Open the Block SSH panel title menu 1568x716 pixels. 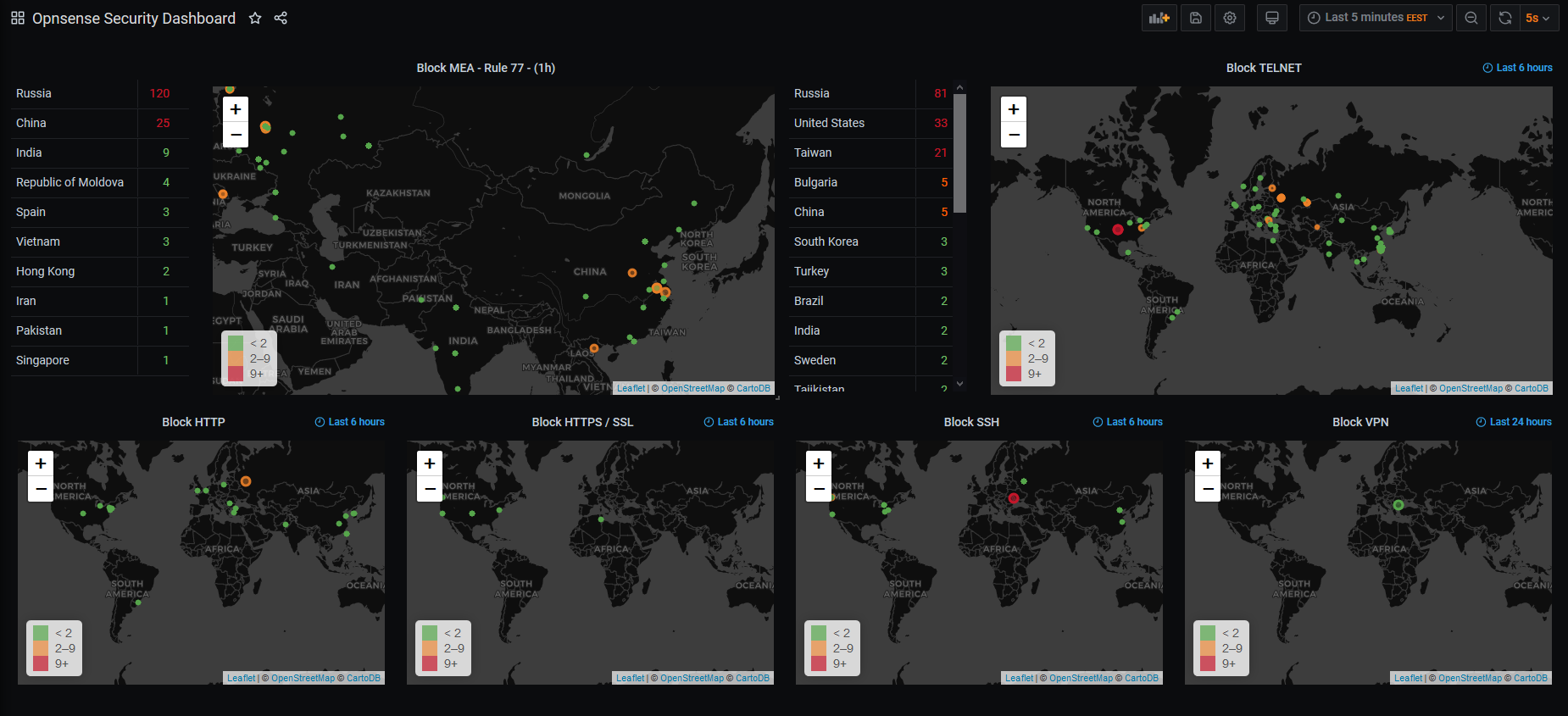pyautogui.click(x=971, y=422)
